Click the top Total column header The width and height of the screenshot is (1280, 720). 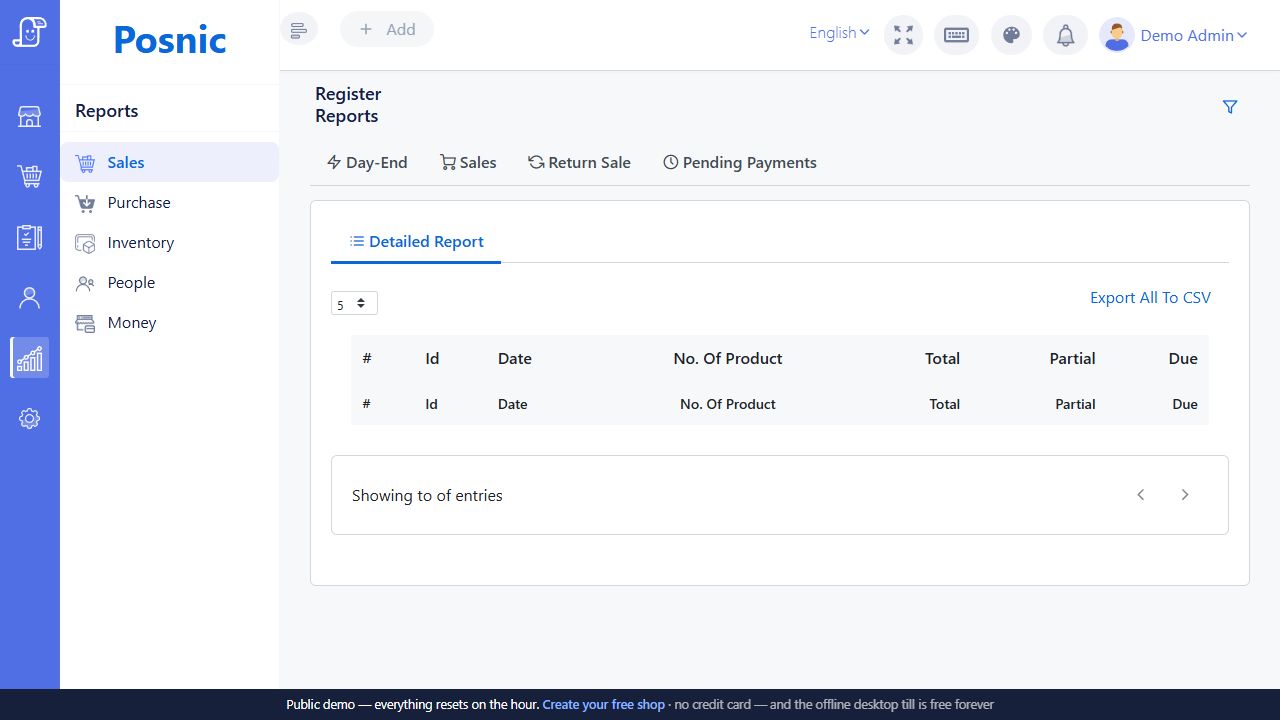(x=942, y=358)
